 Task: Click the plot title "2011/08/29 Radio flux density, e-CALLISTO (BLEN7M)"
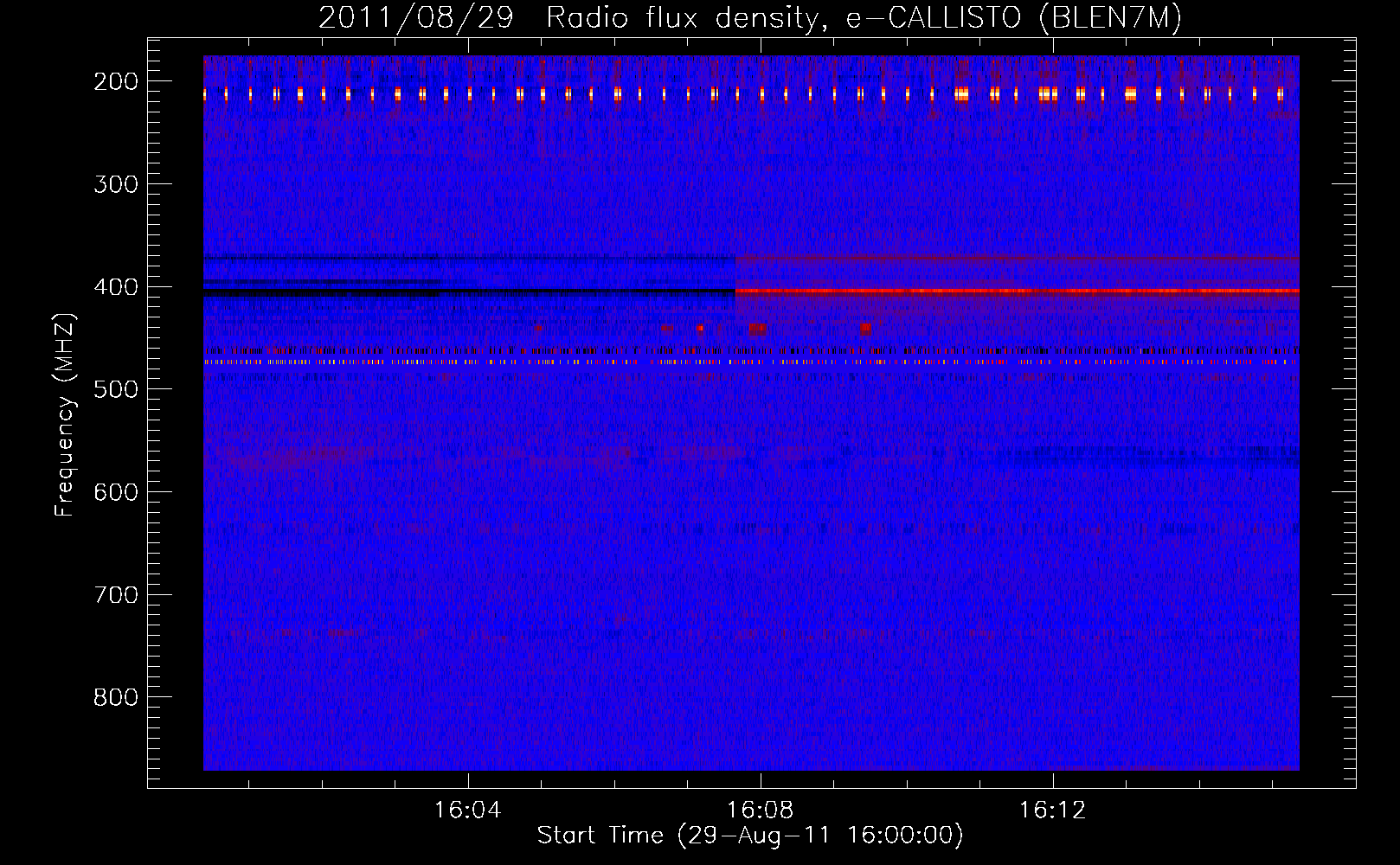[750, 18]
